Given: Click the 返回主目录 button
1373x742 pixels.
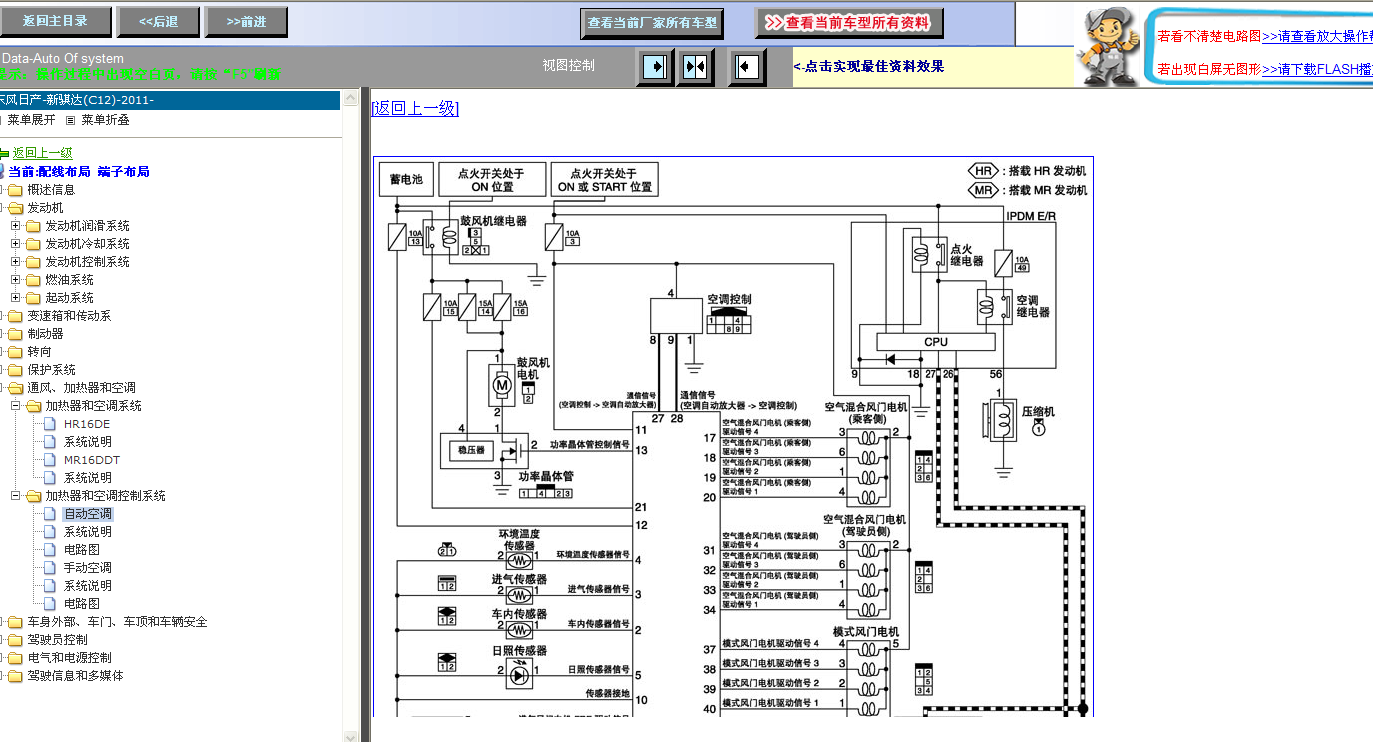Looking at the screenshot, I should [55, 21].
